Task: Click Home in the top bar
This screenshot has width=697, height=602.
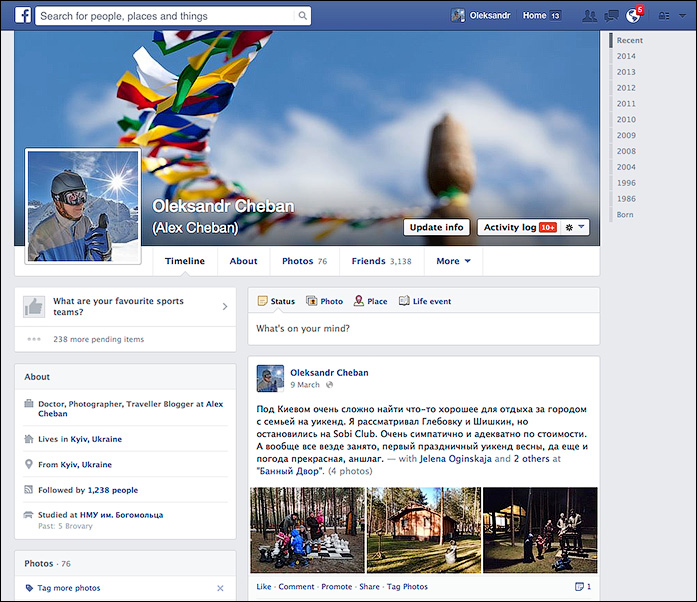Action: click(534, 16)
